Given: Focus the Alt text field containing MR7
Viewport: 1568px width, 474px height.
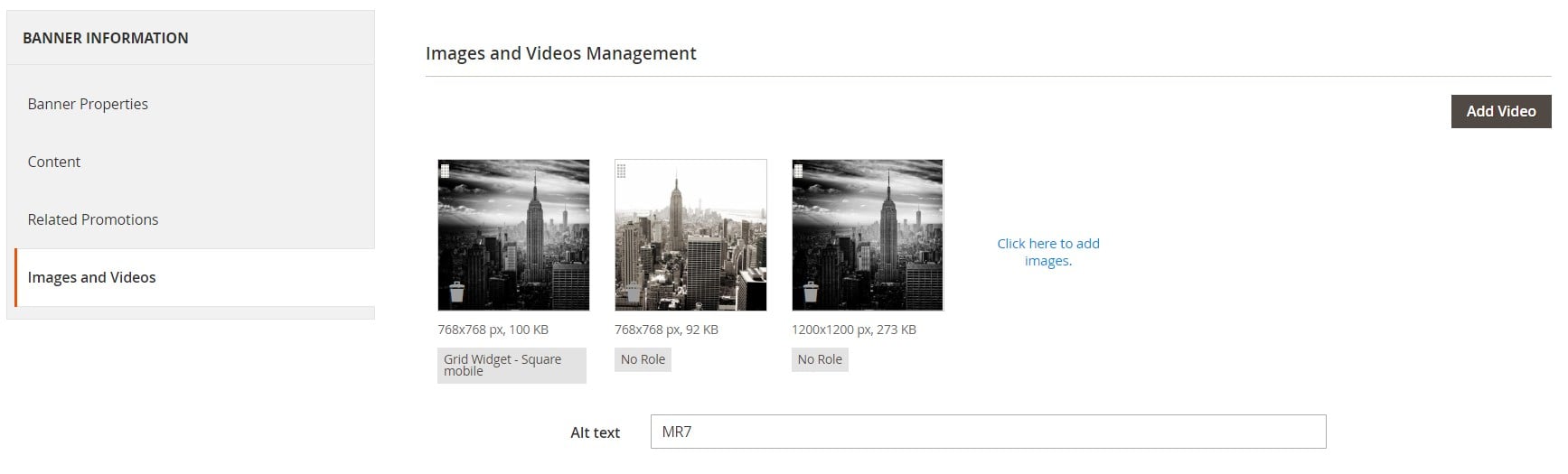Looking at the screenshot, I should coord(988,432).
